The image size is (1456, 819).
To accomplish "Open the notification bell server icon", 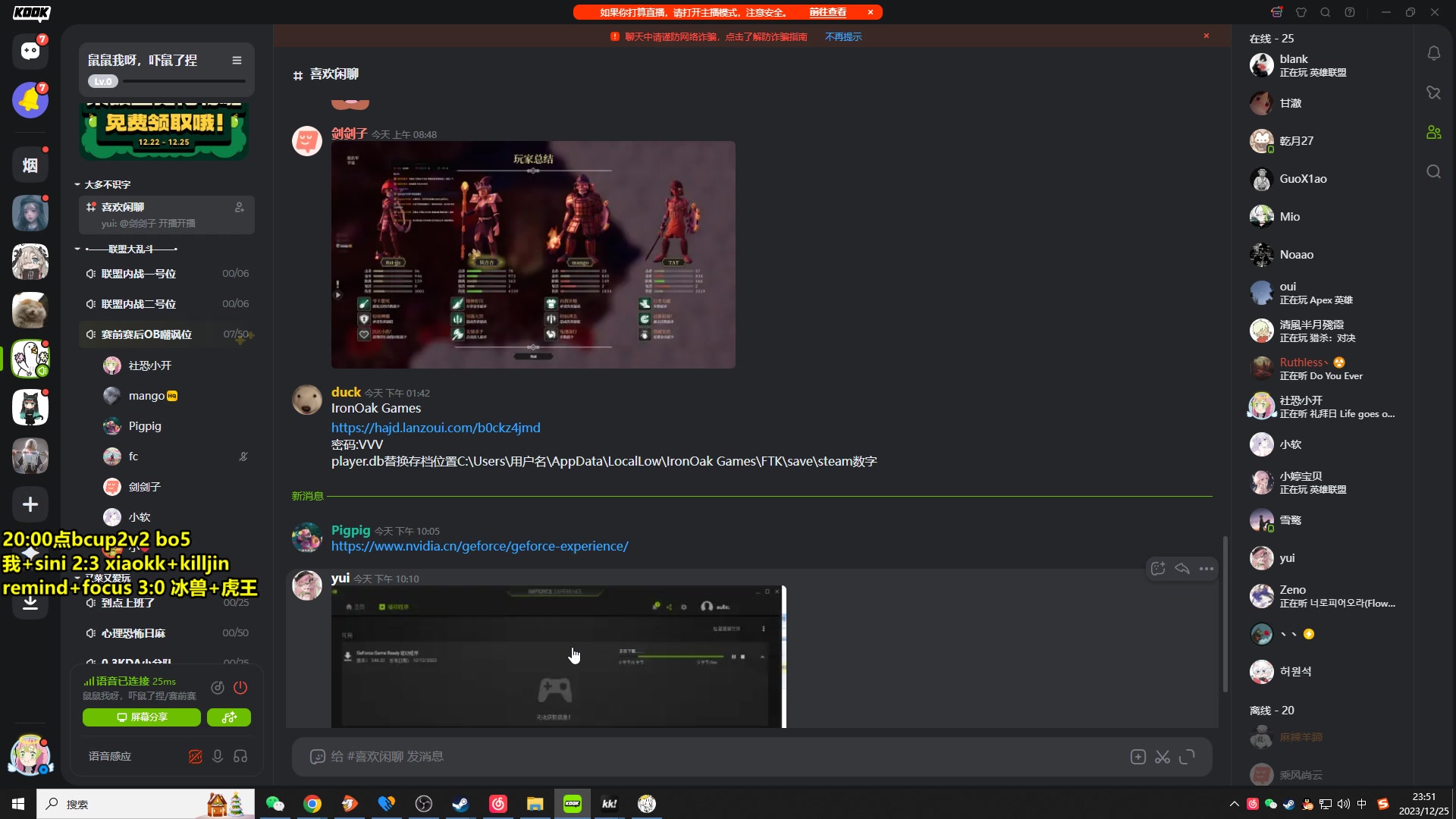I will point(30,100).
